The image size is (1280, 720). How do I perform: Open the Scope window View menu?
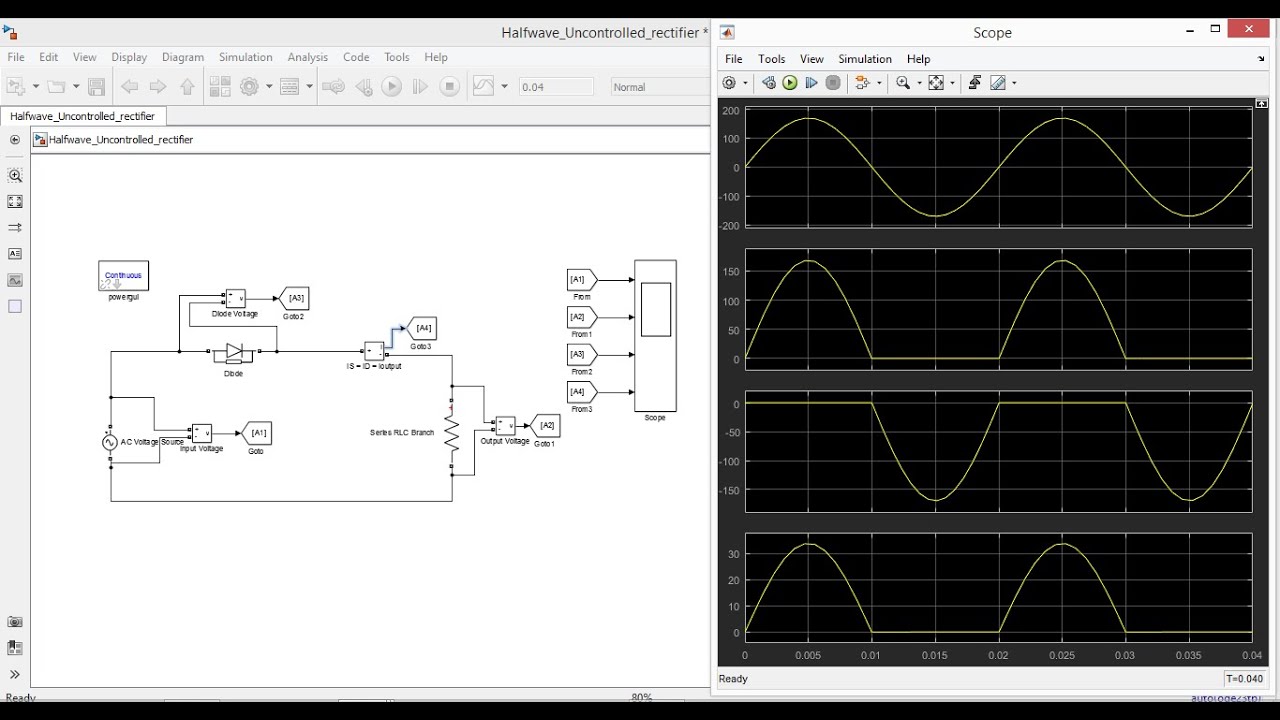click(812, 59)
